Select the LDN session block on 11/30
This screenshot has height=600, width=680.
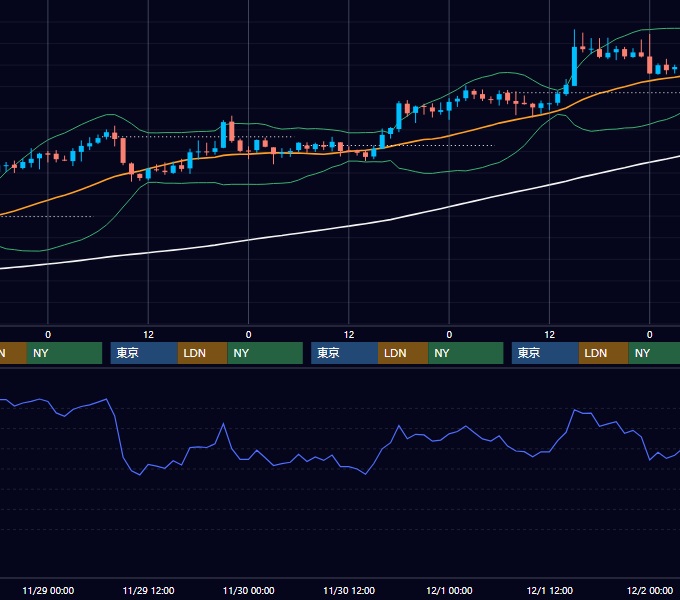click(403, 353)
